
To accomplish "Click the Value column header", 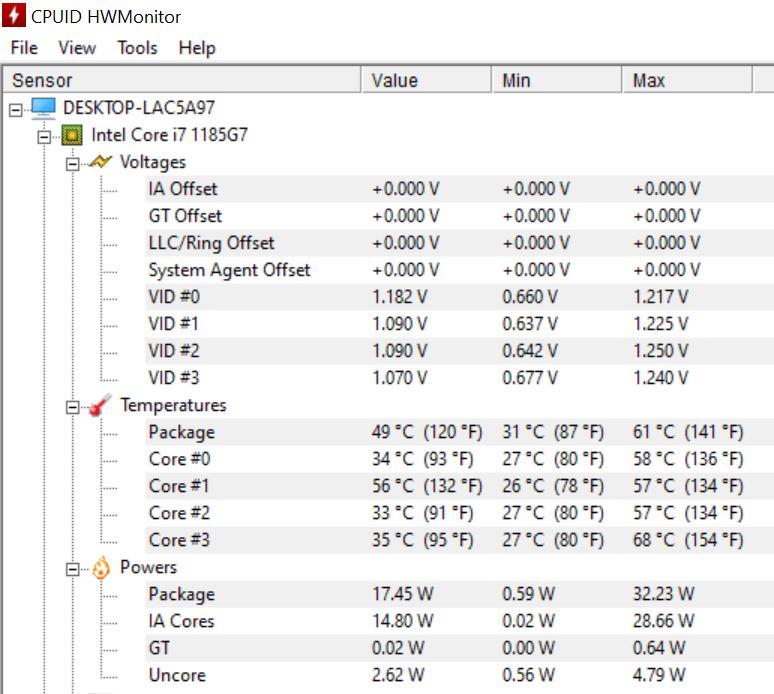I will pos(426,80).
